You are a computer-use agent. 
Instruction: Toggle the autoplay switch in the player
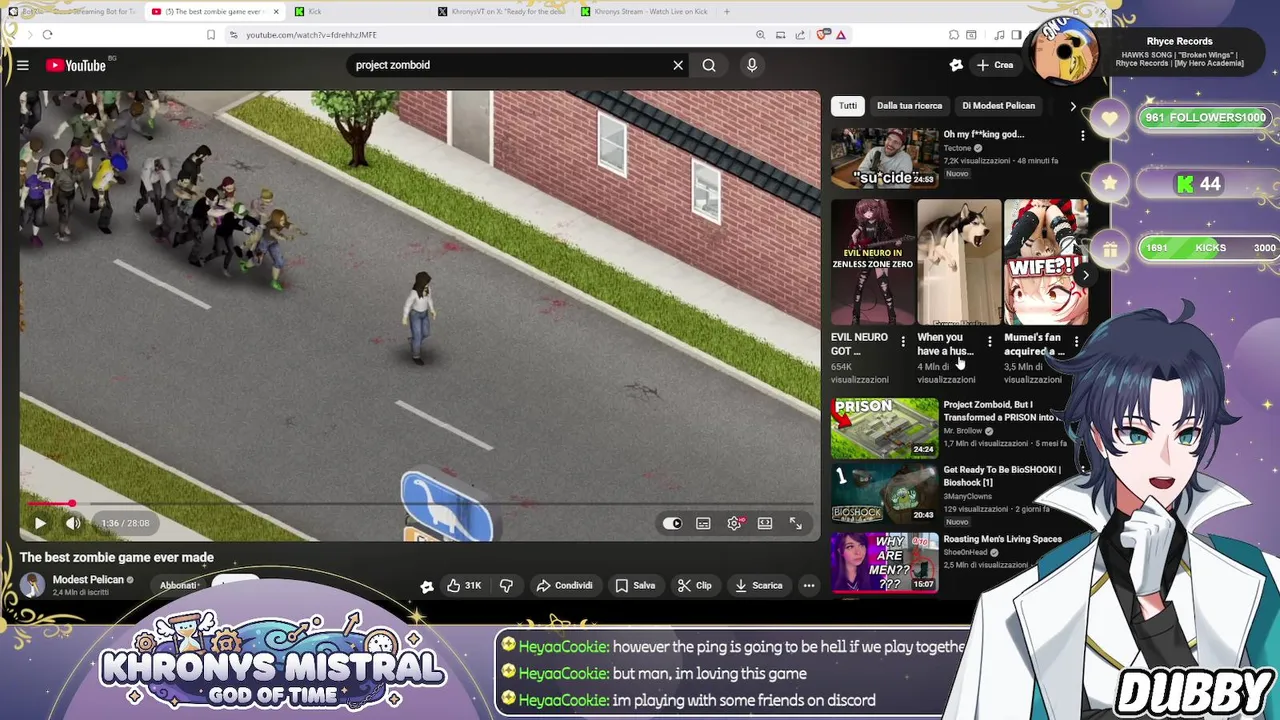[x=672, y=523]
